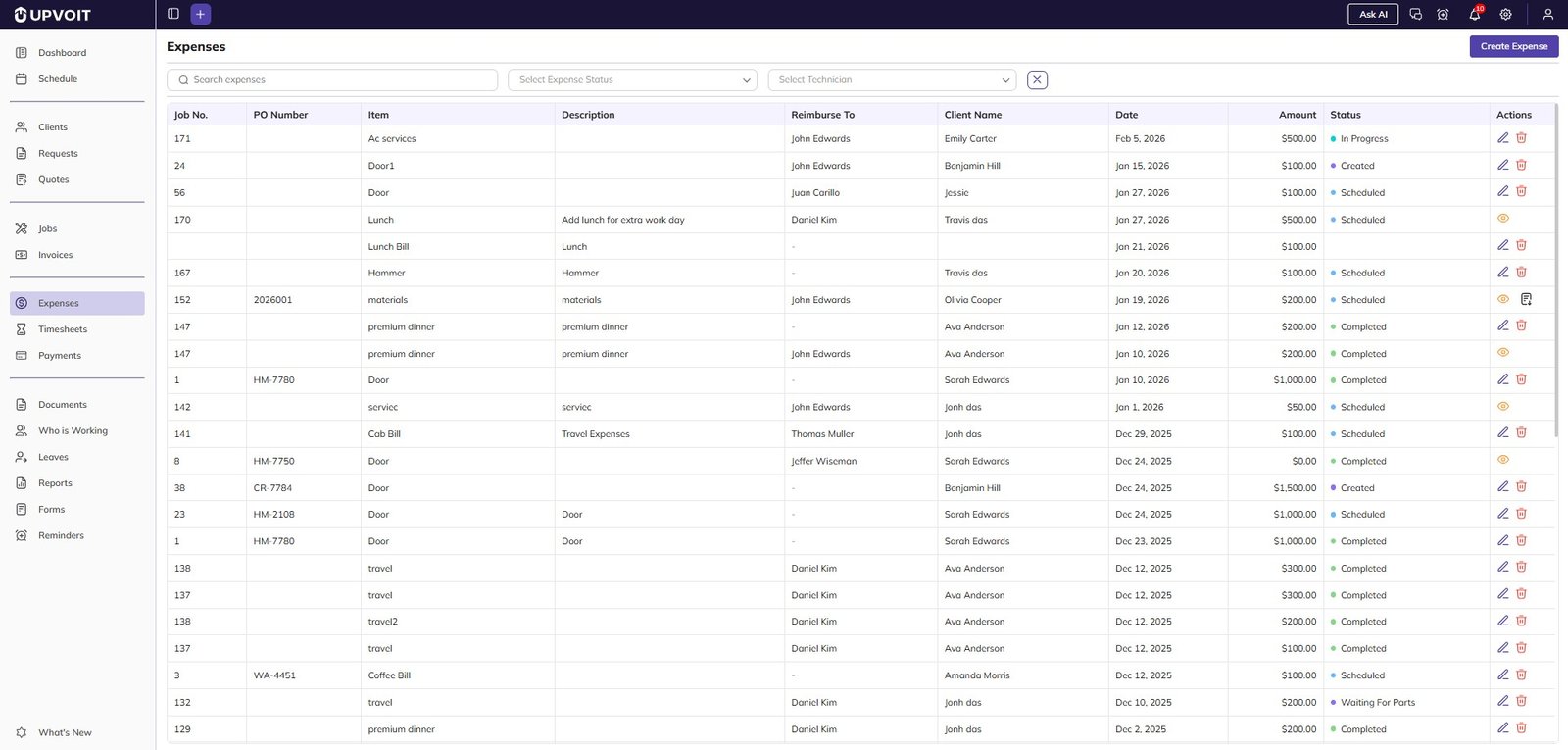View the Lunch expense with eye icon
This screenshot has width=1568, height=750.
[1502, 219]
